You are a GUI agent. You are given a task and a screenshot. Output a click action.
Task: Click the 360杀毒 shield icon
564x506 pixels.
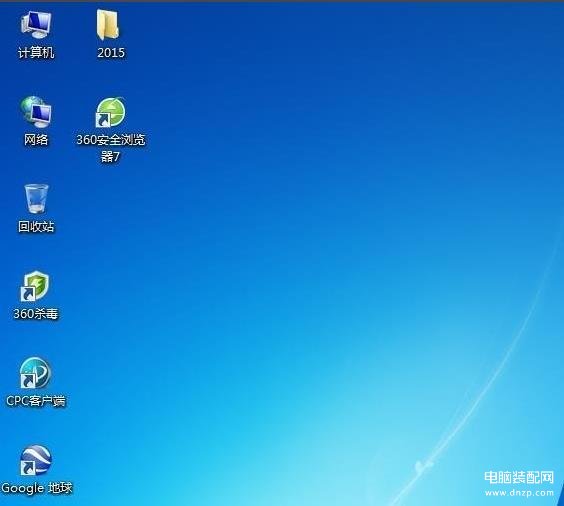[x=35, y=286]
